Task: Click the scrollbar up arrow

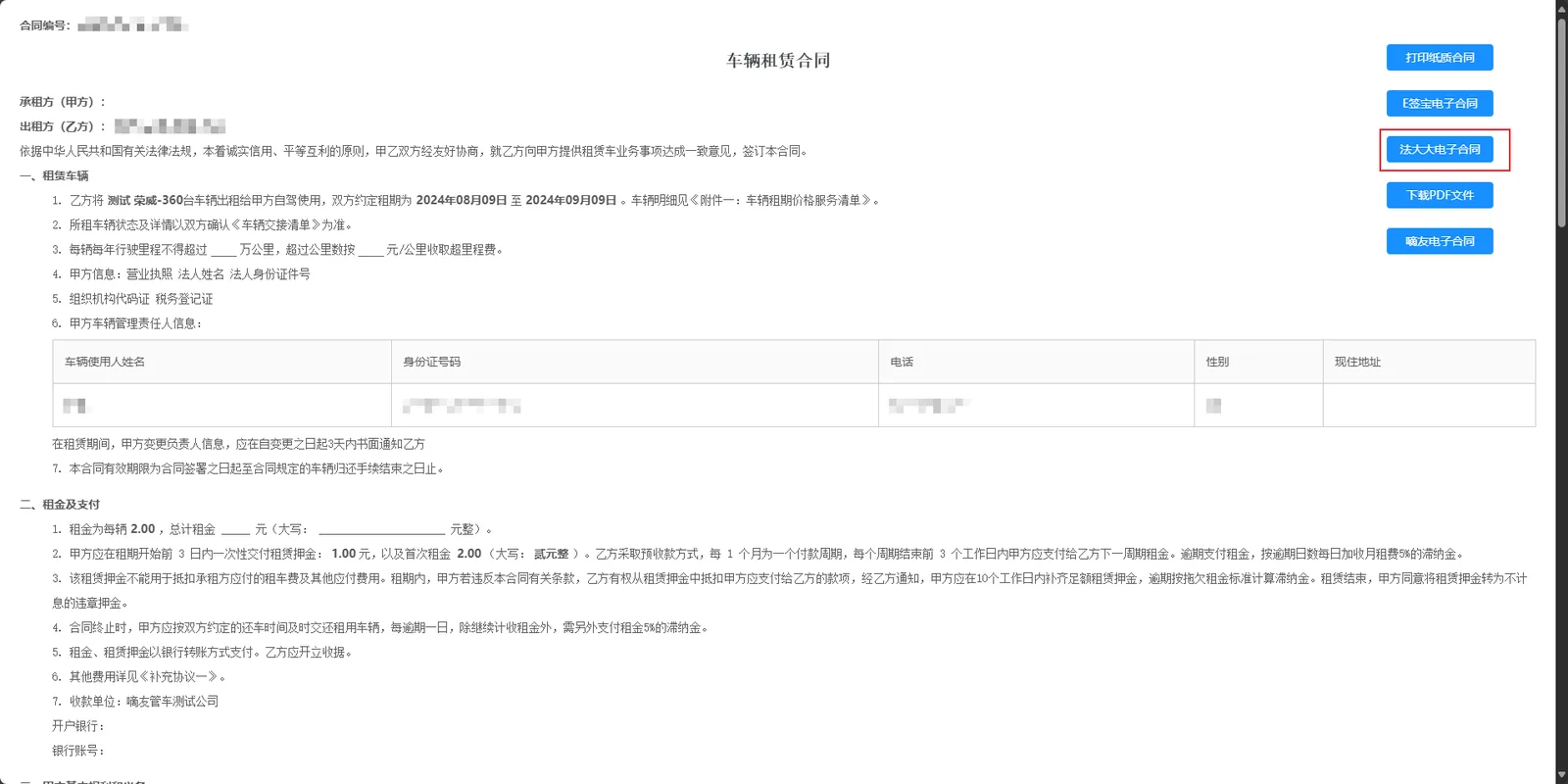Action: coord(1562,7)
